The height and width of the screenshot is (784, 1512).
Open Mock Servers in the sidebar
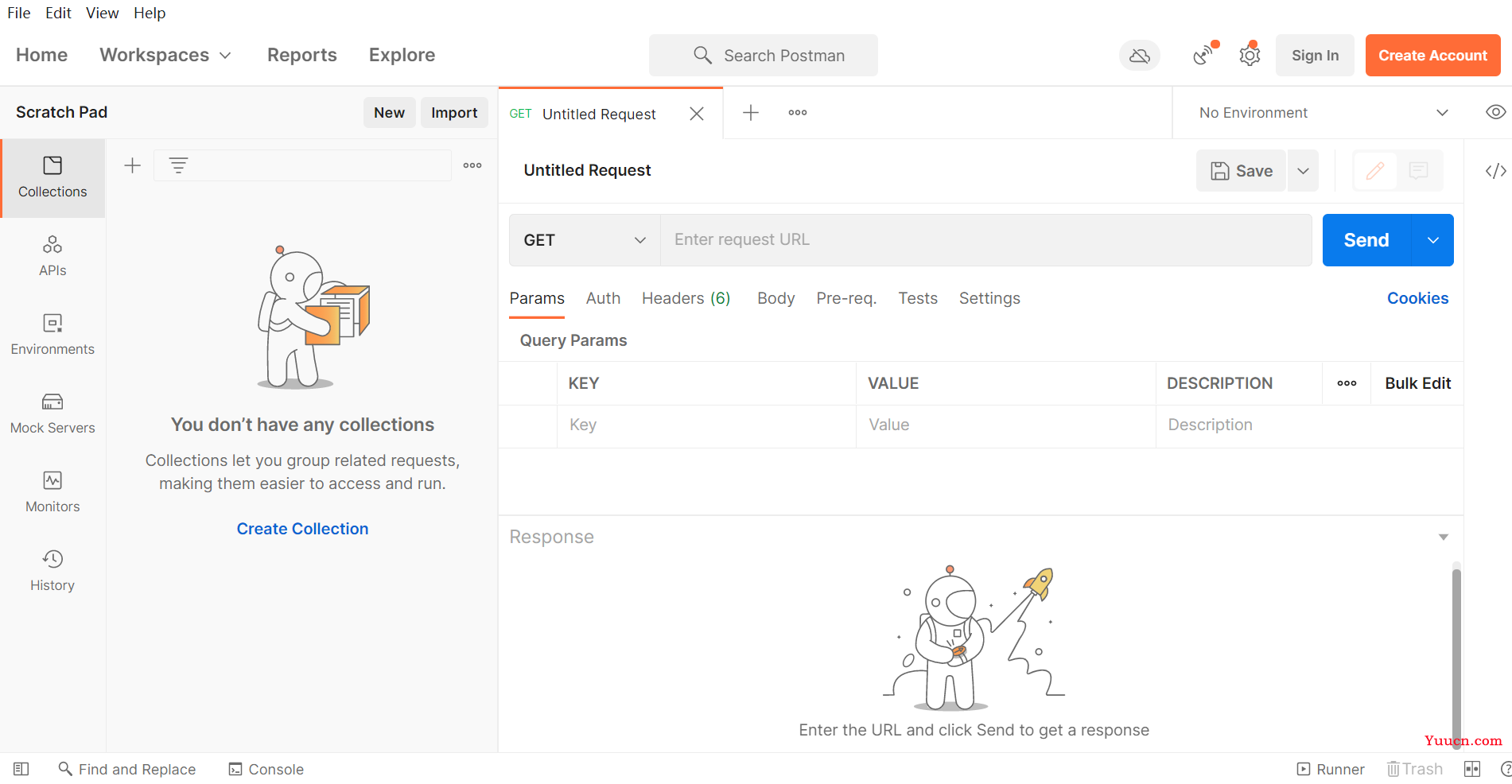click(52, 413)
